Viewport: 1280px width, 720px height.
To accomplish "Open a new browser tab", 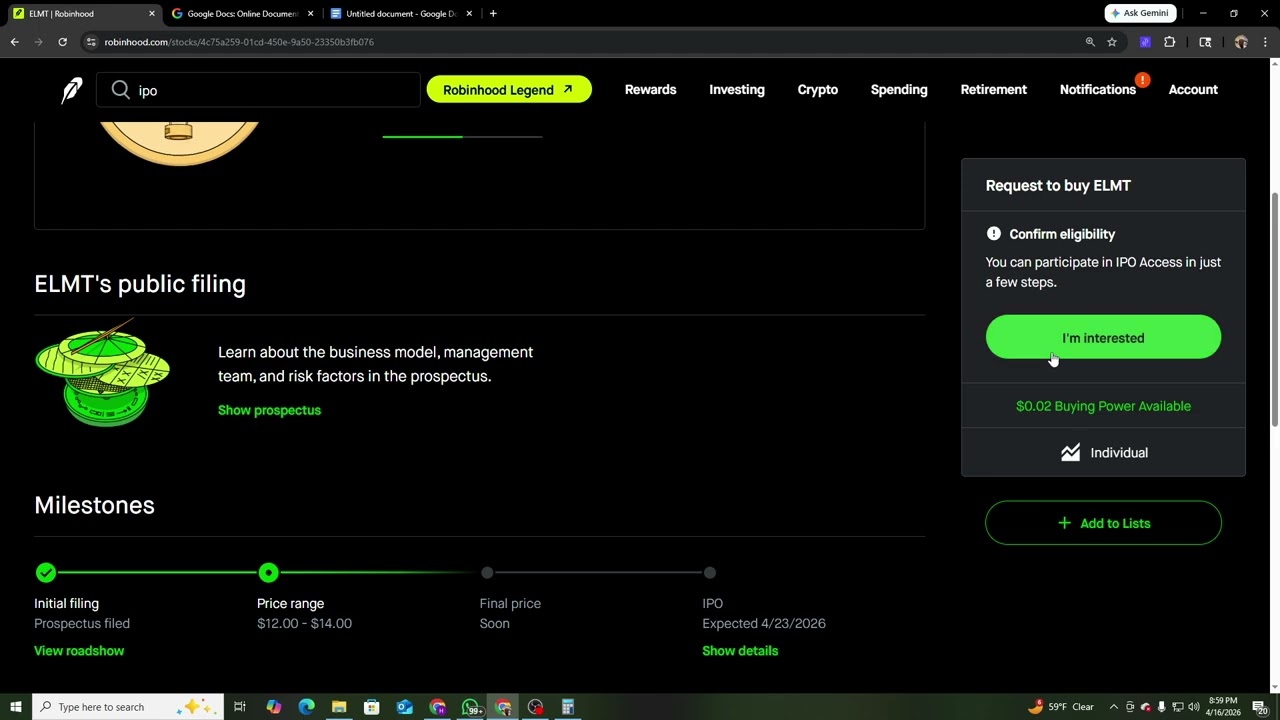I will coord(493,14).
